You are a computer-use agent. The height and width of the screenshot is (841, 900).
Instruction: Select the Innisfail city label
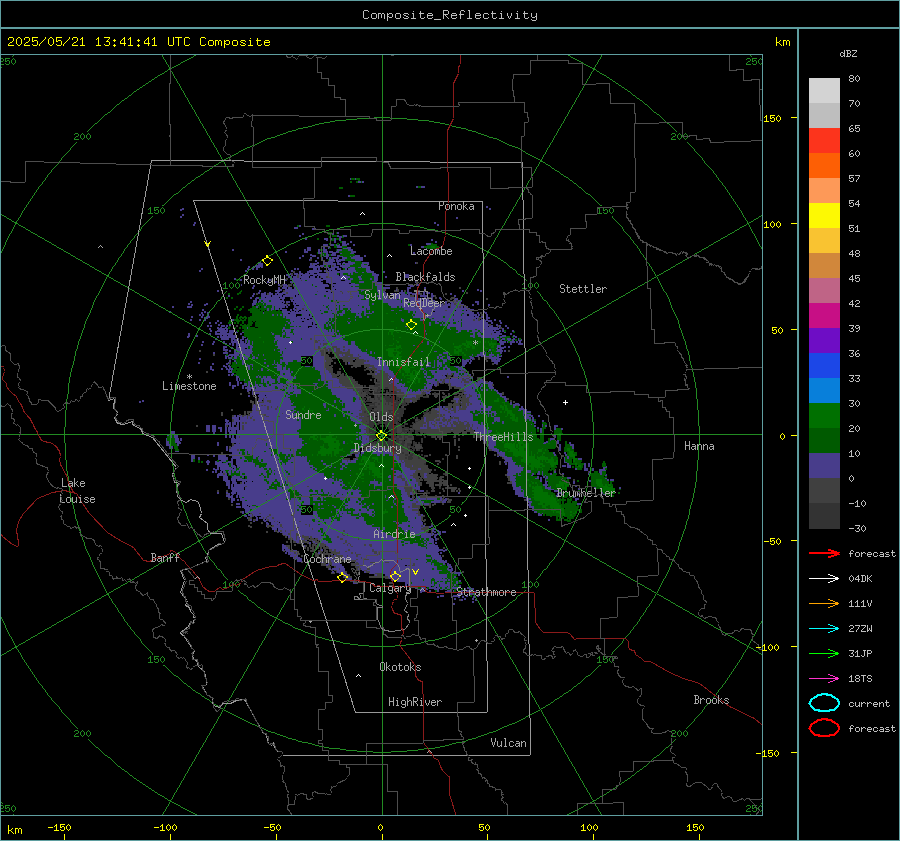tap(403, 362)
